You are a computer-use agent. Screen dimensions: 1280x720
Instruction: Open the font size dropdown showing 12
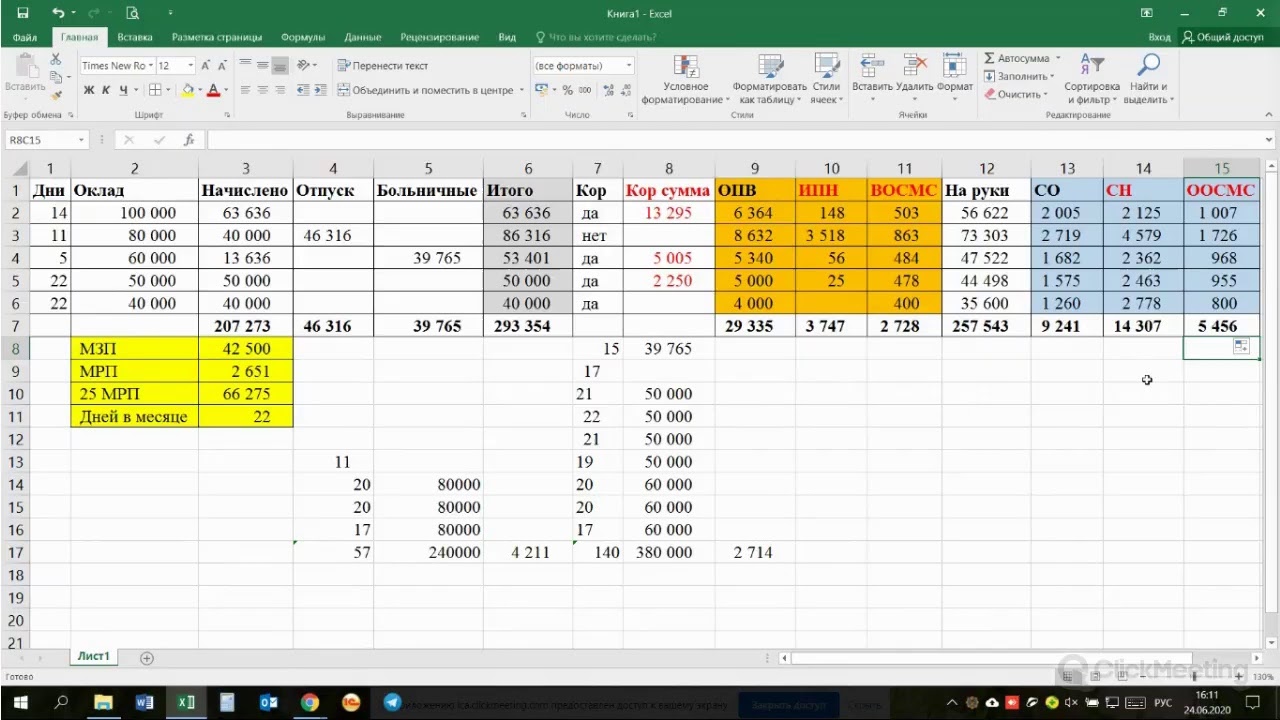pyautogui.click(x=190, y=66)
